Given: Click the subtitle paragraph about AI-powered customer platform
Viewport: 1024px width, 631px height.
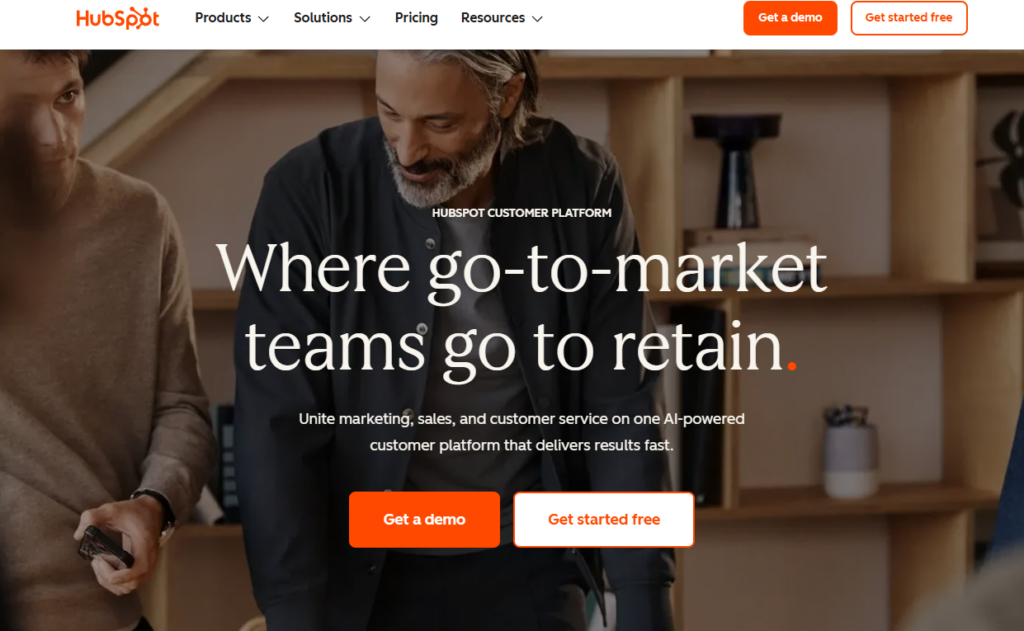Looking at the screenshot, I should [x=521, y=432].
